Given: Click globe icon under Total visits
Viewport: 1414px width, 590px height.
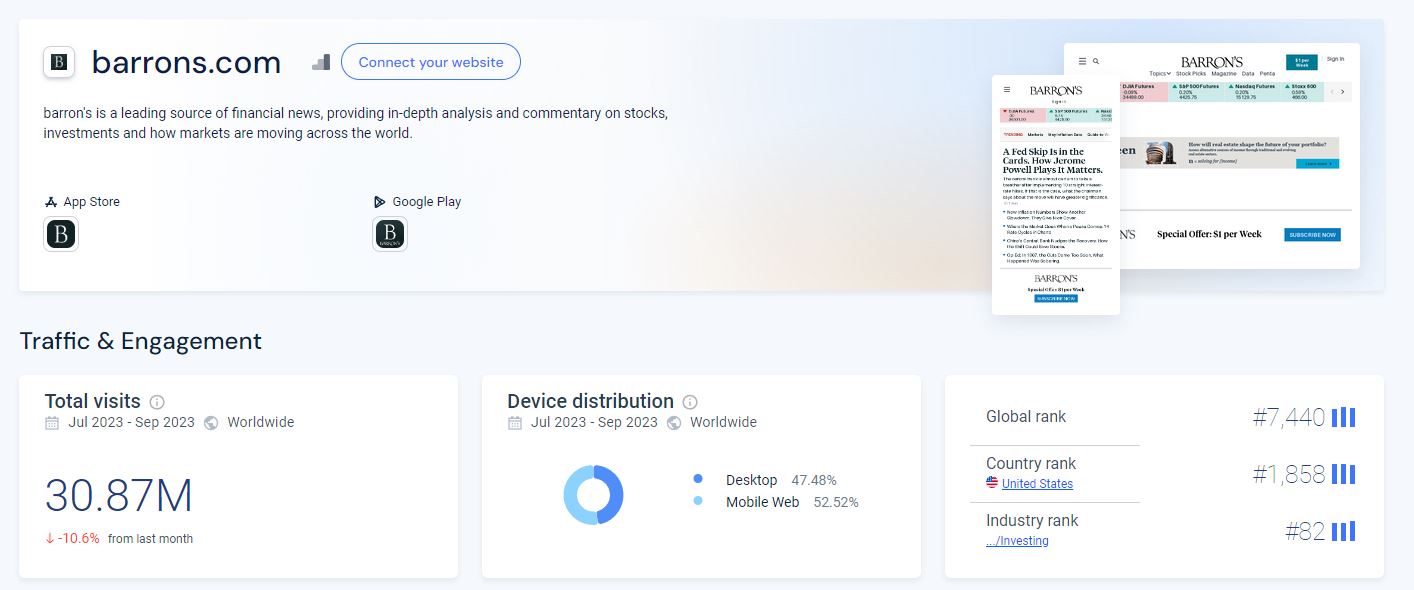Looking at the screenshot, I should tap(211, 423).
